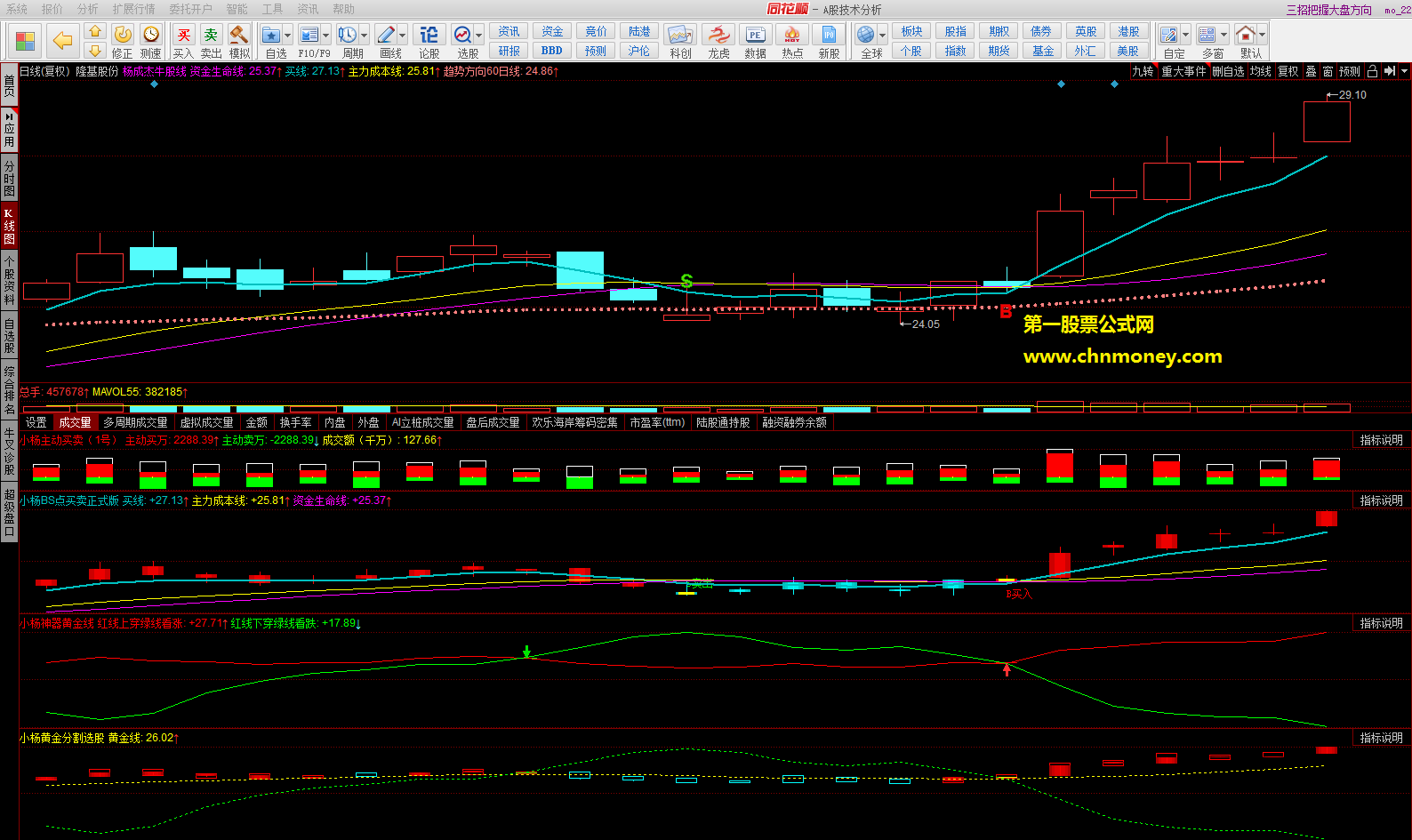Open the 科创 chart icon
The width and height of the screenshot is (1412, 840).
[681, 35]
